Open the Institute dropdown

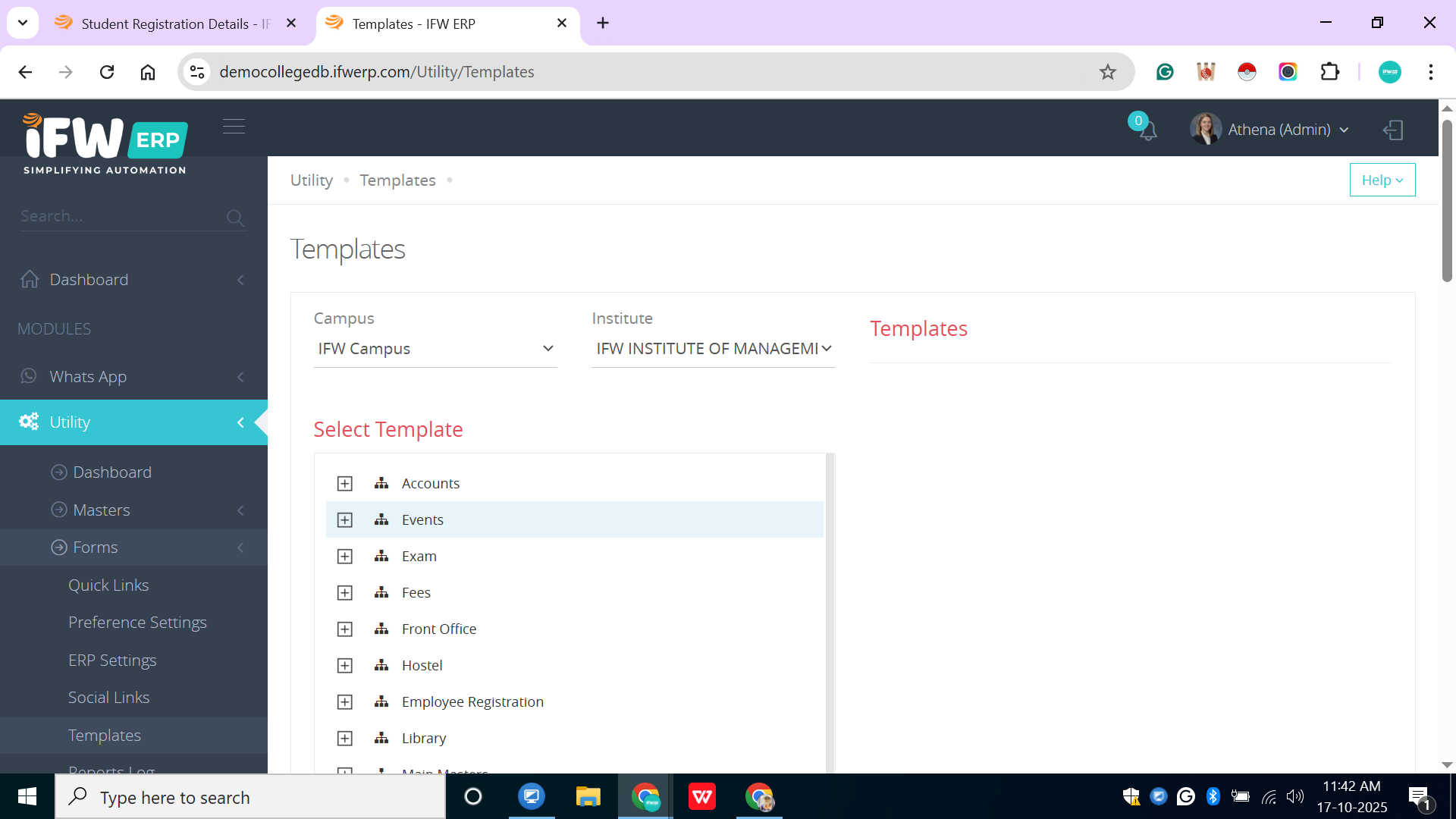[x=713, y=349]
